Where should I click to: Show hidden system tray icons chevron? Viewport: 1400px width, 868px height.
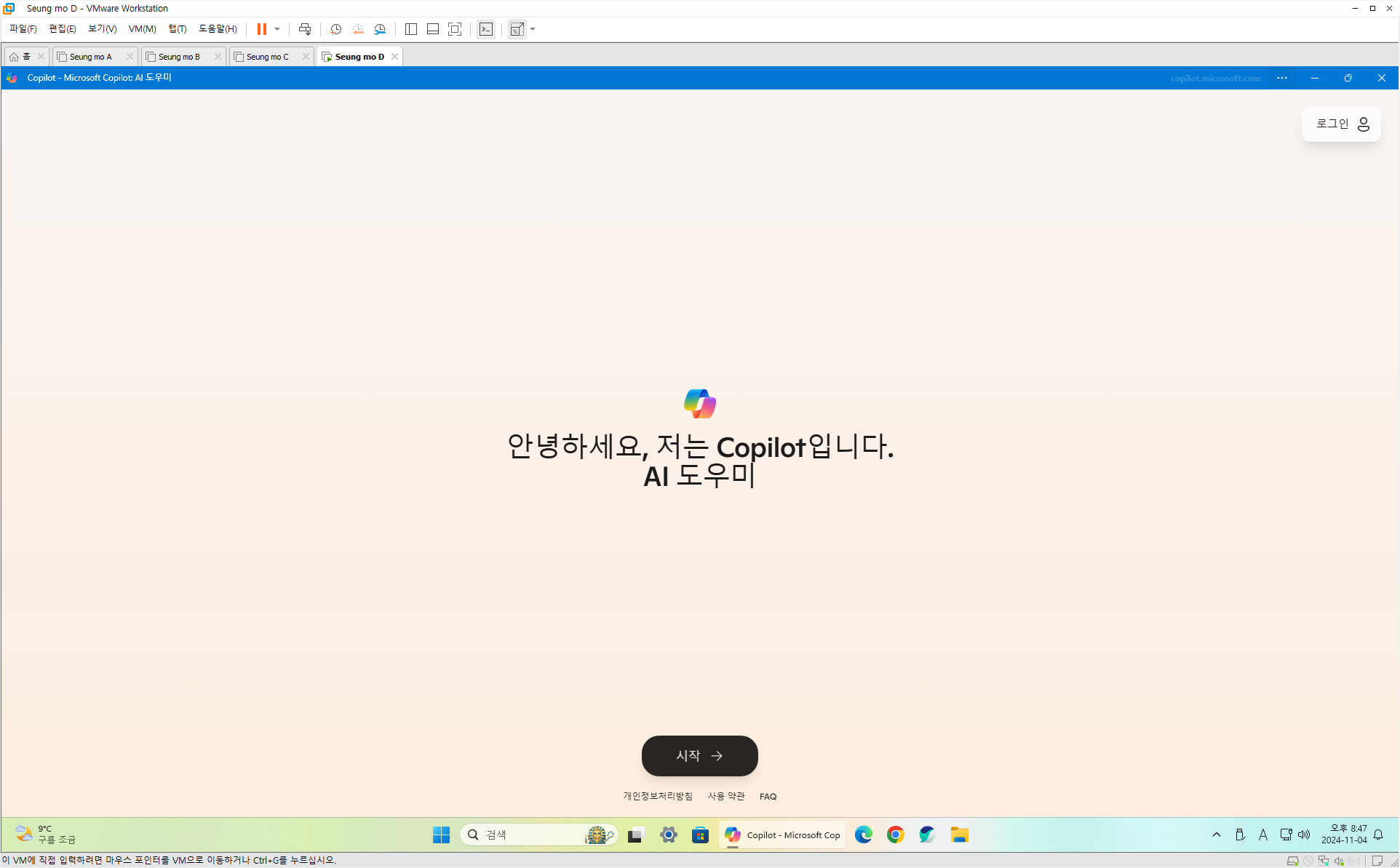pos(1216,835)
